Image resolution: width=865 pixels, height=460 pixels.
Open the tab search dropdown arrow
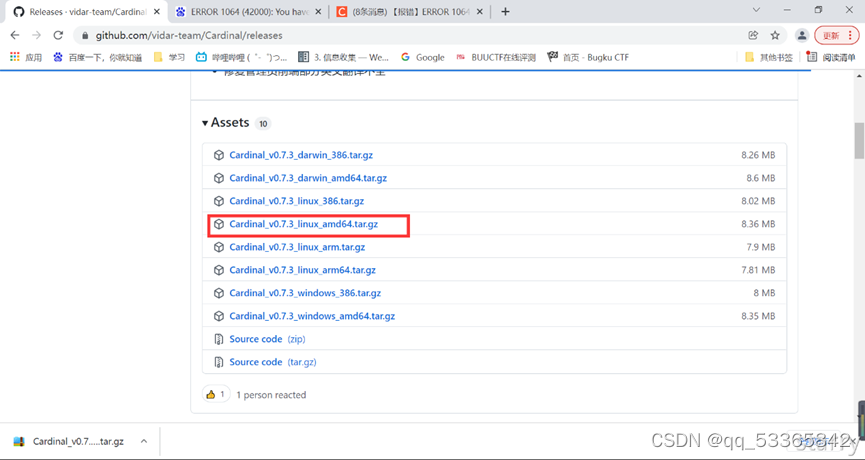click(x=756, y=10)
